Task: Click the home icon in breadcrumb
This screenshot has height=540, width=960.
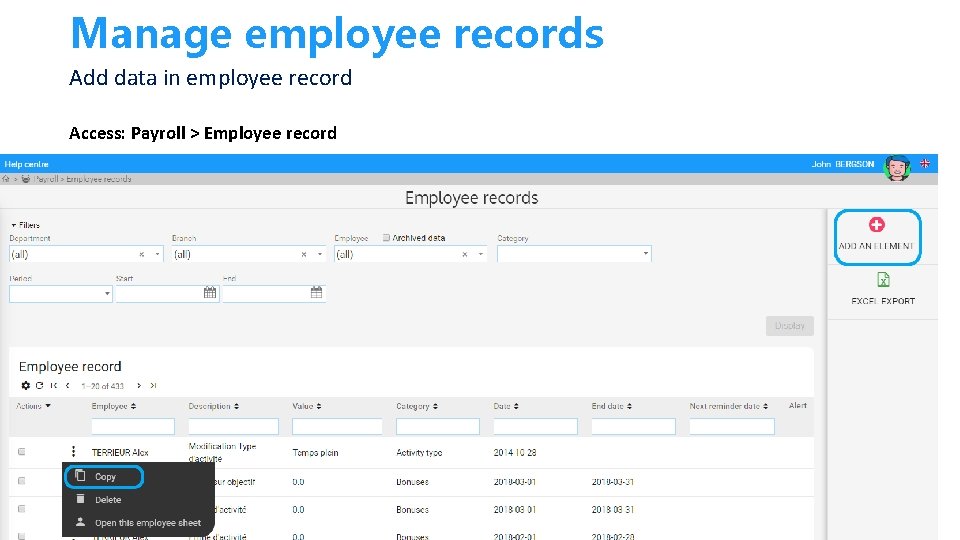Action: tap(6, 179)
